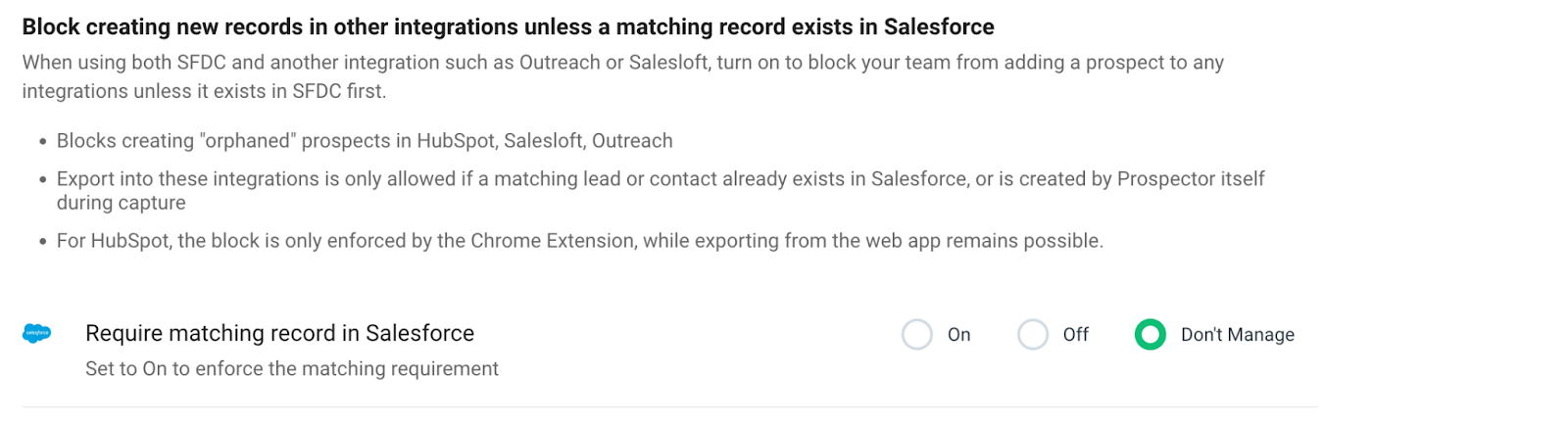Click the "Export into these integrations" bullet text
Image resolution: width=1568 pixels, height=426 pixels.
pyautogui.click(x=661, y=191)
